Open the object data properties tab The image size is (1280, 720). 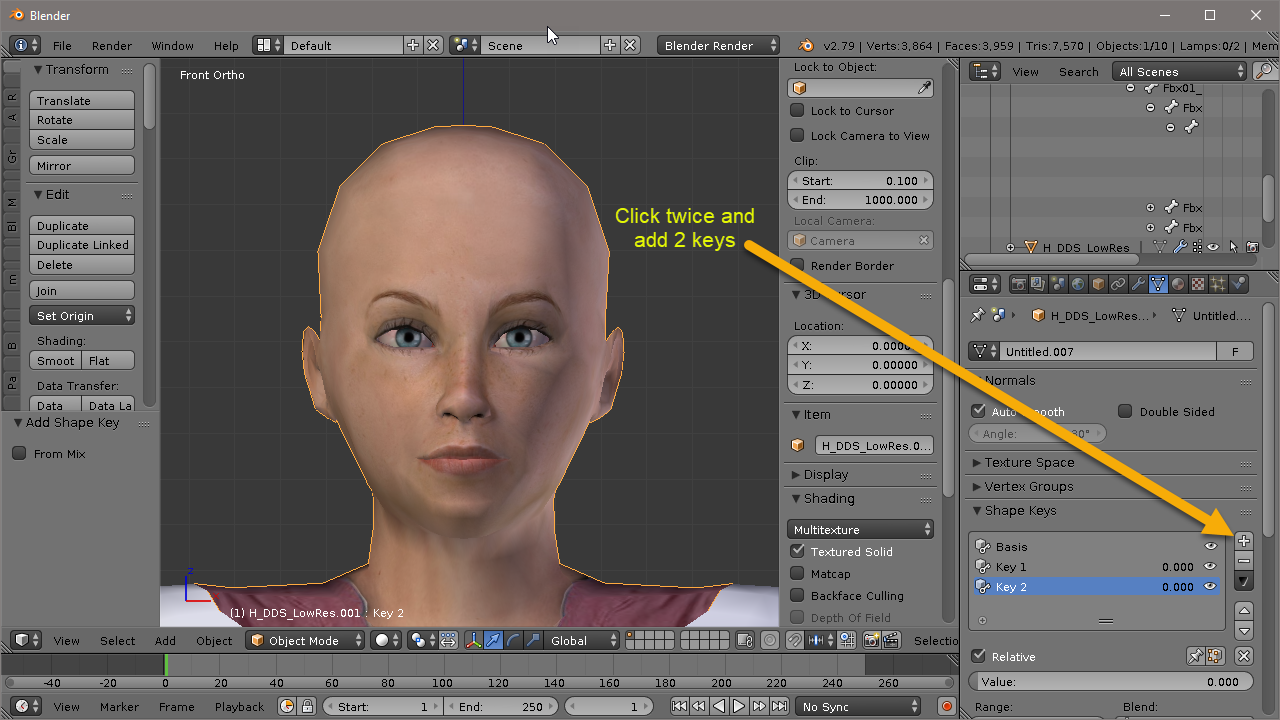[1158, 284]
